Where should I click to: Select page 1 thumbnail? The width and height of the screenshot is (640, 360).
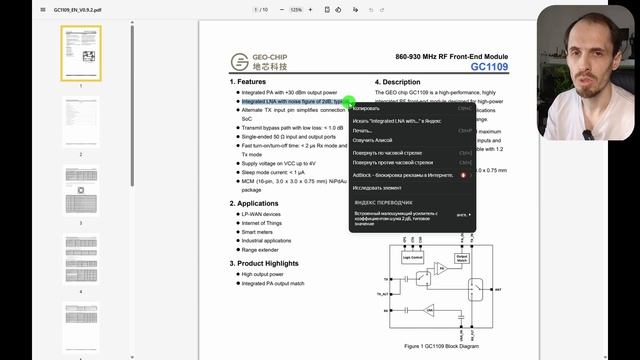pyautogui.click(x=81, y=53)
